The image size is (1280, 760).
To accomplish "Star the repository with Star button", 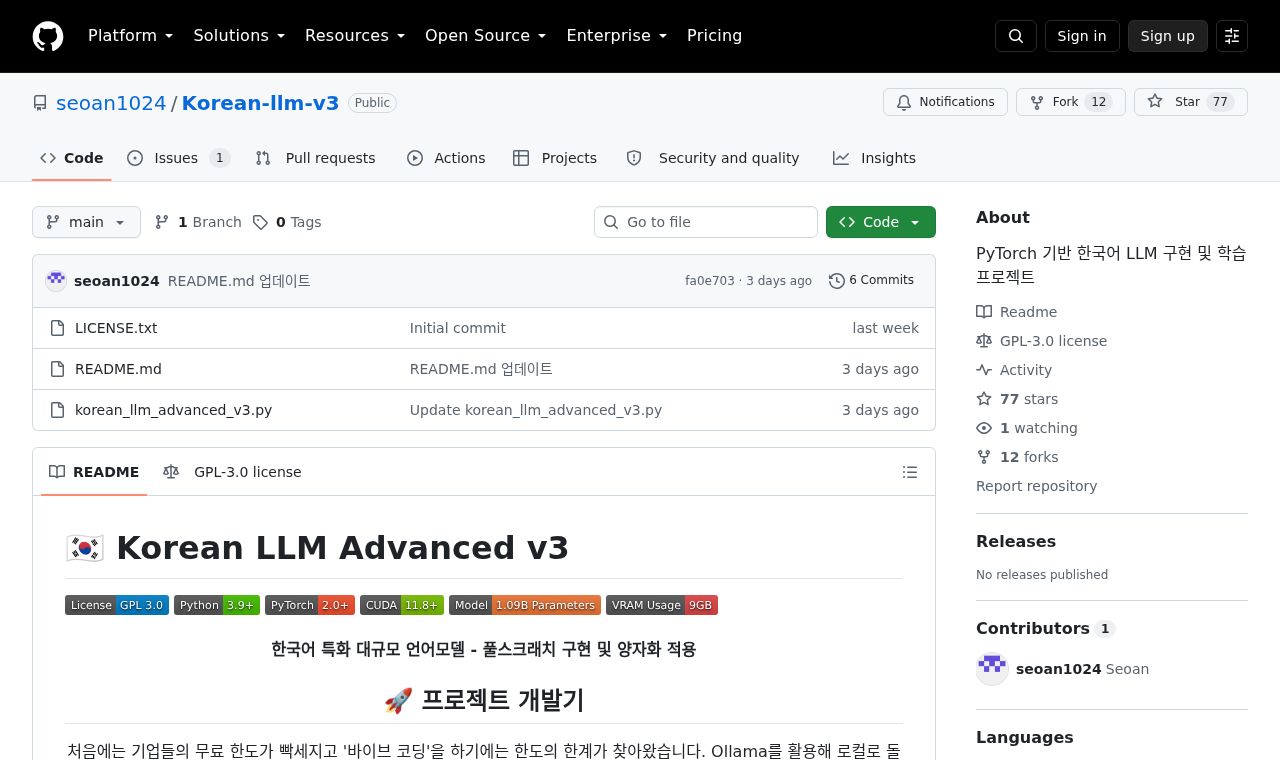I will point(1190,102).
